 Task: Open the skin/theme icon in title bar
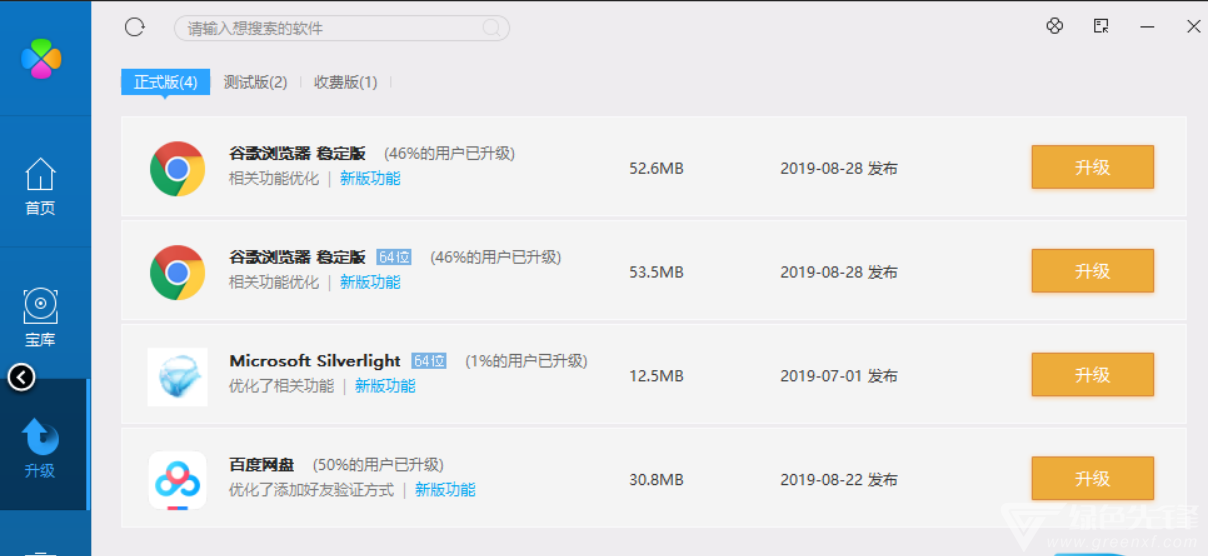pos(1054,26)
